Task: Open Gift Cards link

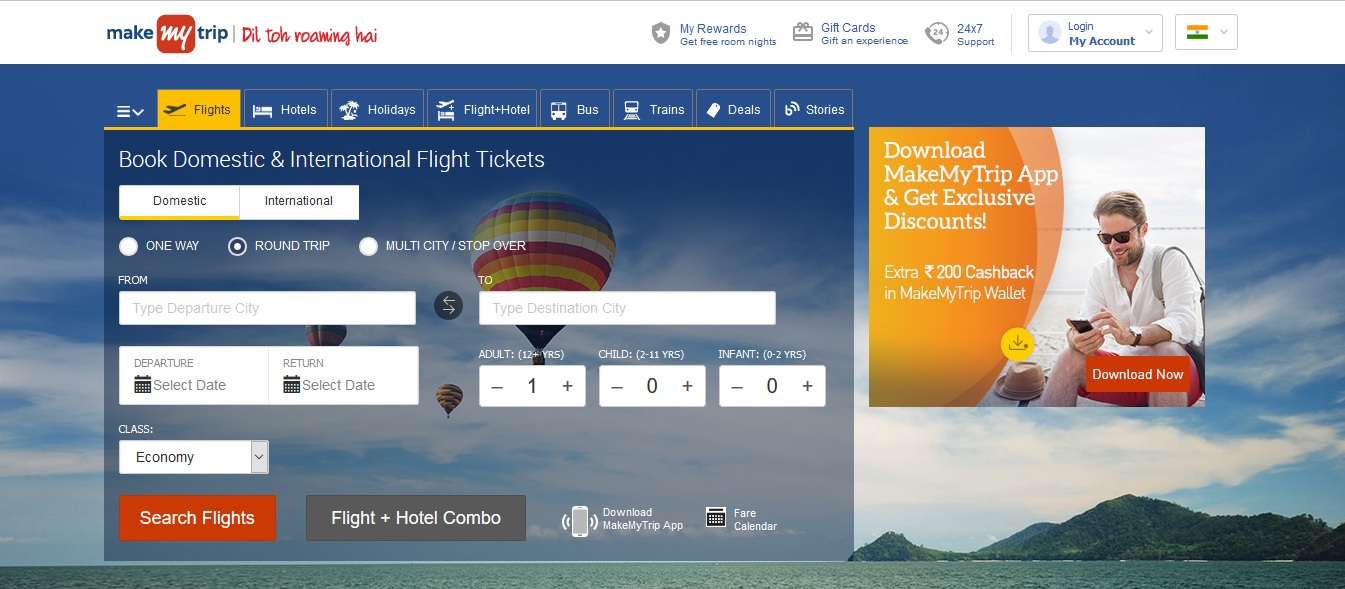Action: 864,34
